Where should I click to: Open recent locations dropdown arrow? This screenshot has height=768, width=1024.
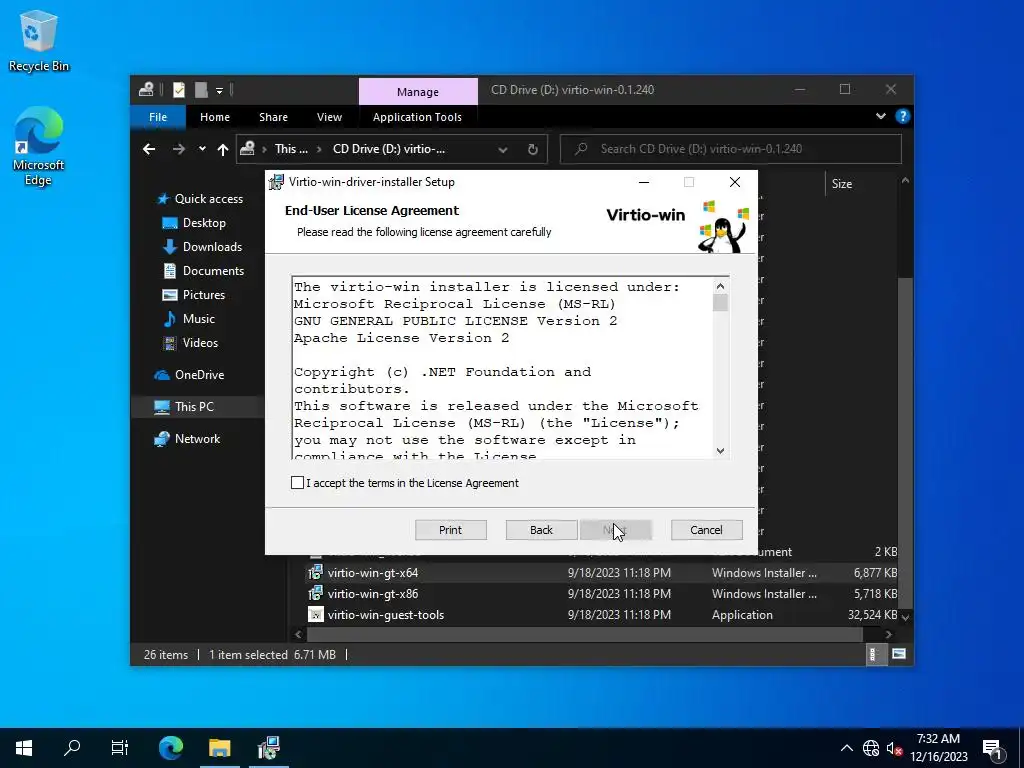(x=202, y=149)
